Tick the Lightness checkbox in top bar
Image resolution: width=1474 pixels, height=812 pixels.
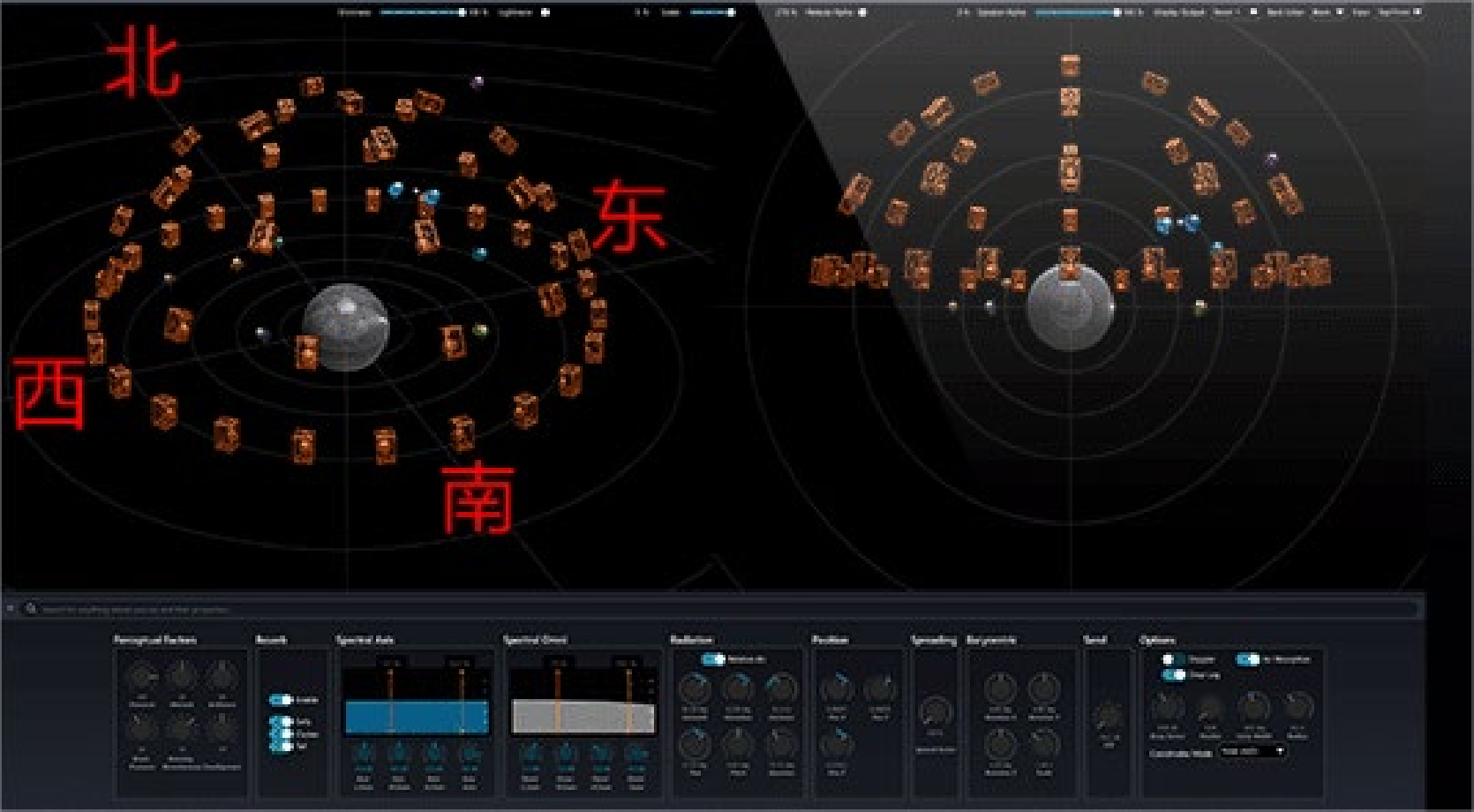click(x=545, y=12)
